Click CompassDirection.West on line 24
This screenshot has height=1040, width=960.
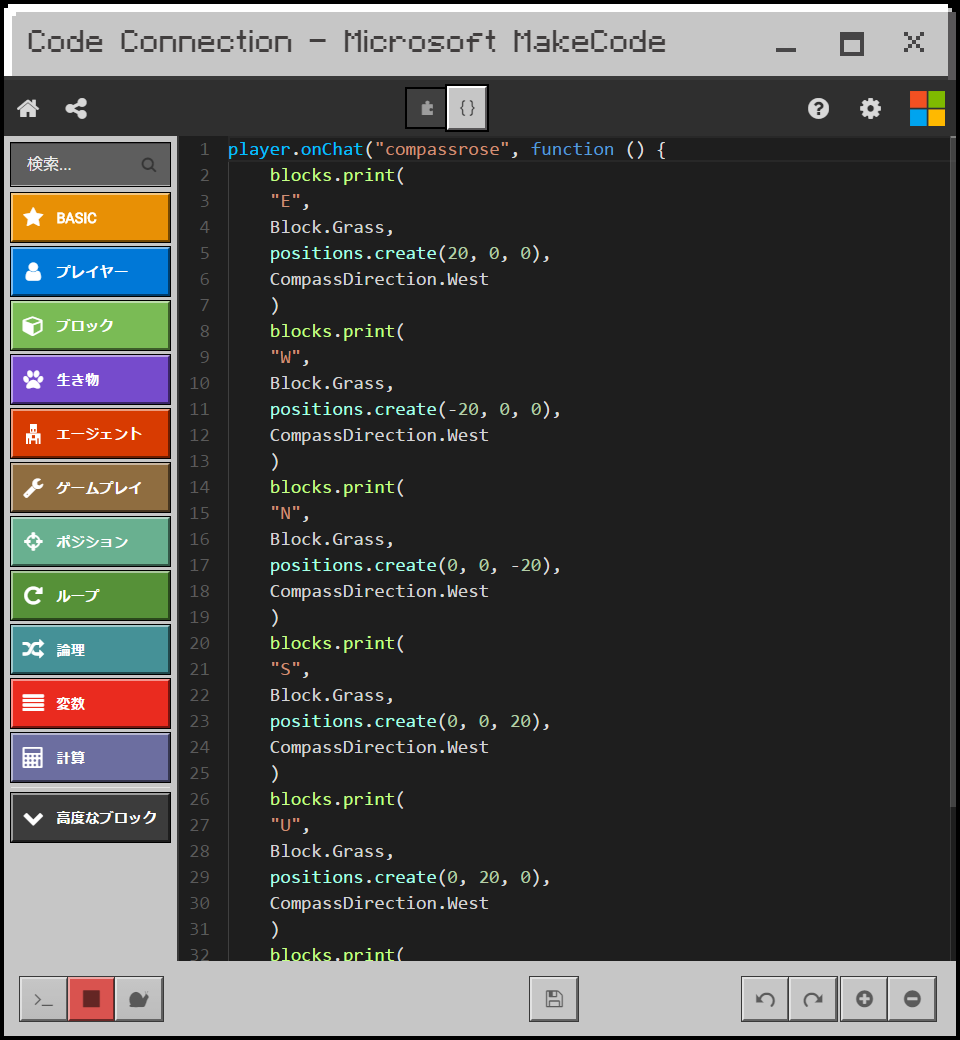(379, 747)
